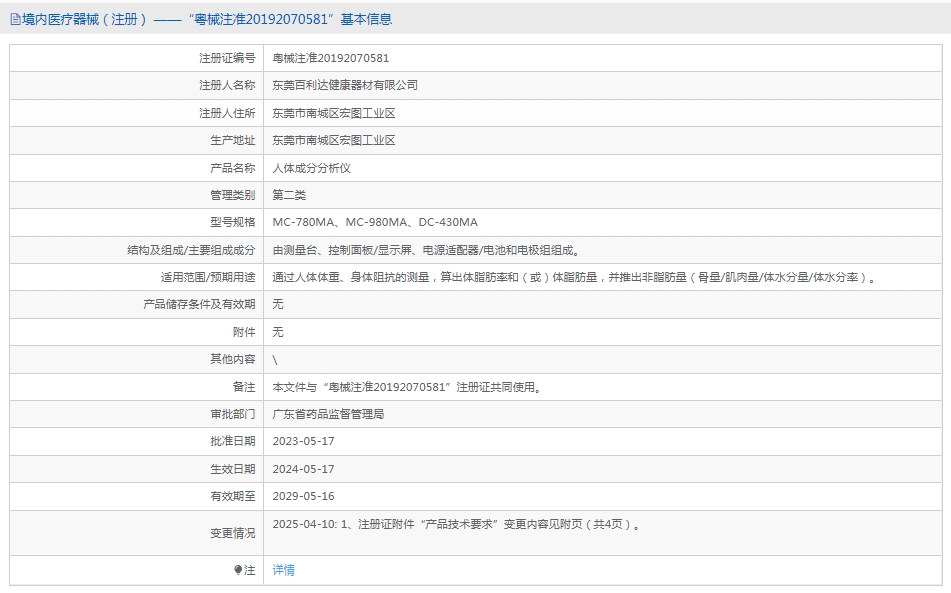The image size is (951, 593).
Task: Click the document icon in the header
Action: click(15, 19)
